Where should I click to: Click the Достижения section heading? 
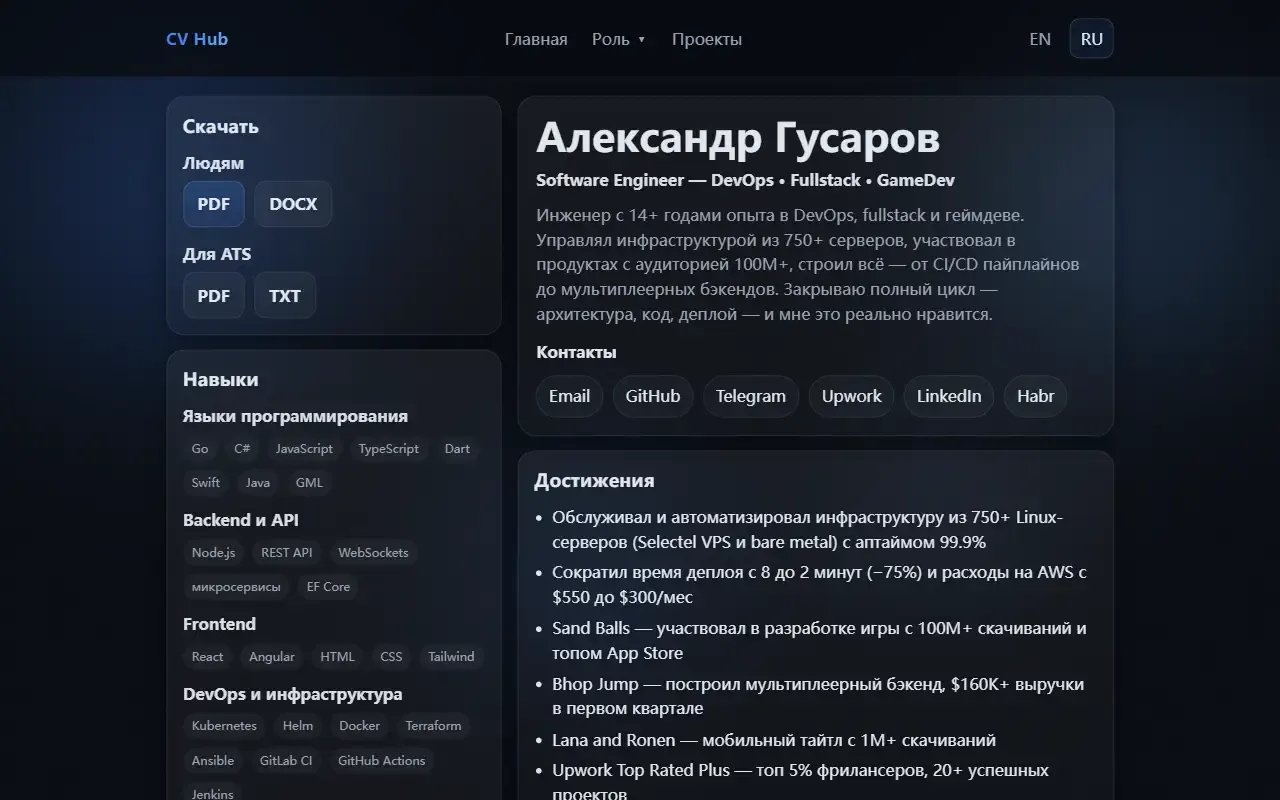tap(594, 481)
